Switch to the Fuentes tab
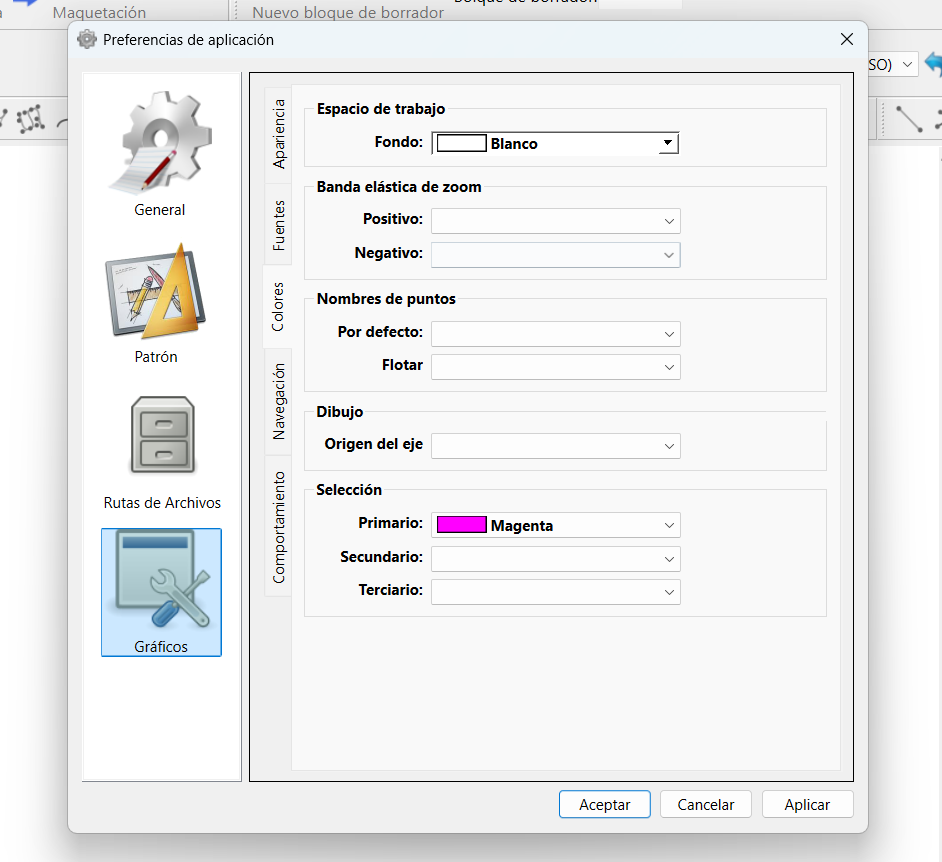The width and height of the screenshot is (942, 862). pyautogui.click(x=279, y=225)
